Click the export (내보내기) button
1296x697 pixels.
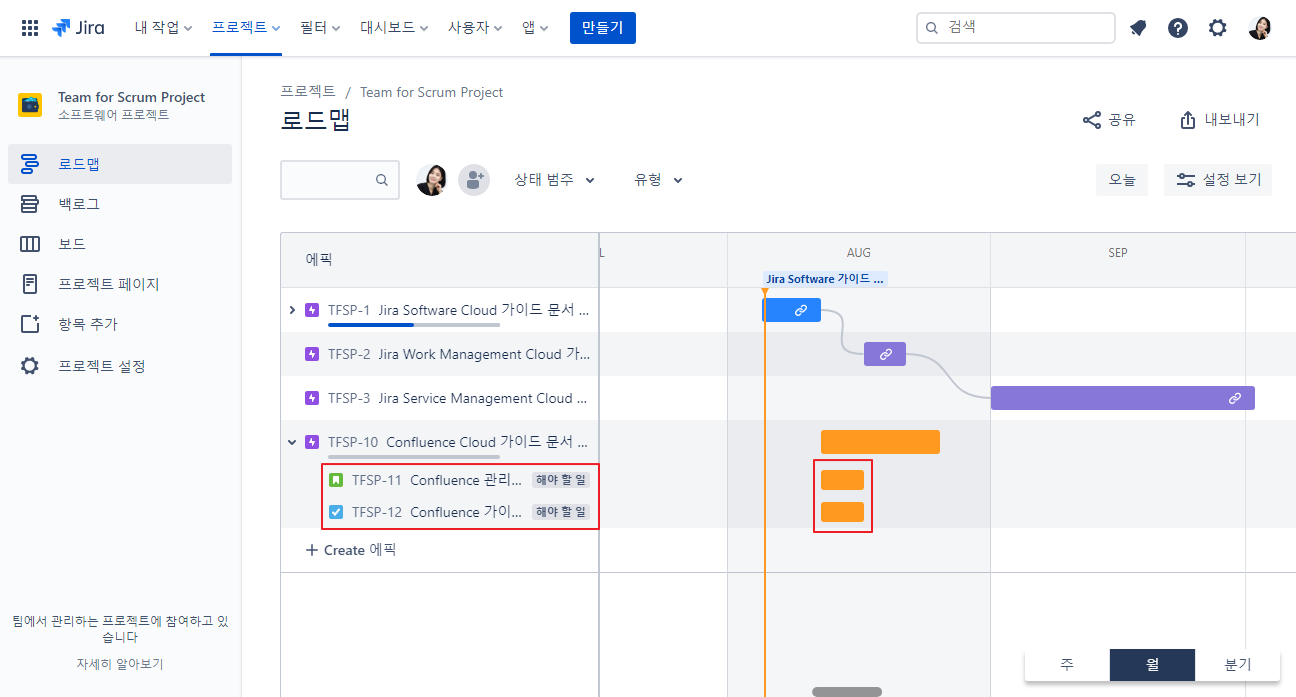1219,120
